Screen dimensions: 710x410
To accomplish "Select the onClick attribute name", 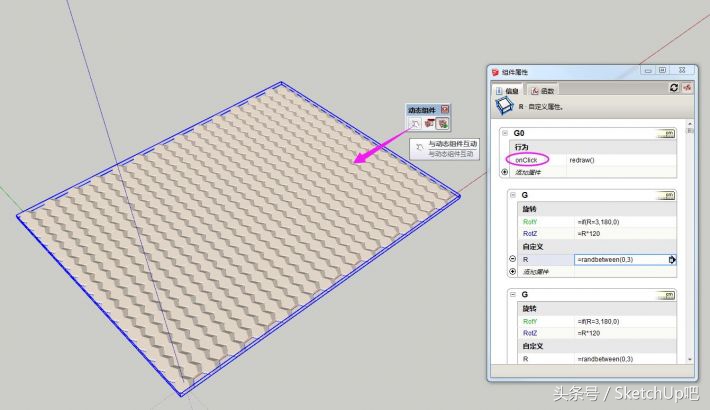I will coord(526,160).
